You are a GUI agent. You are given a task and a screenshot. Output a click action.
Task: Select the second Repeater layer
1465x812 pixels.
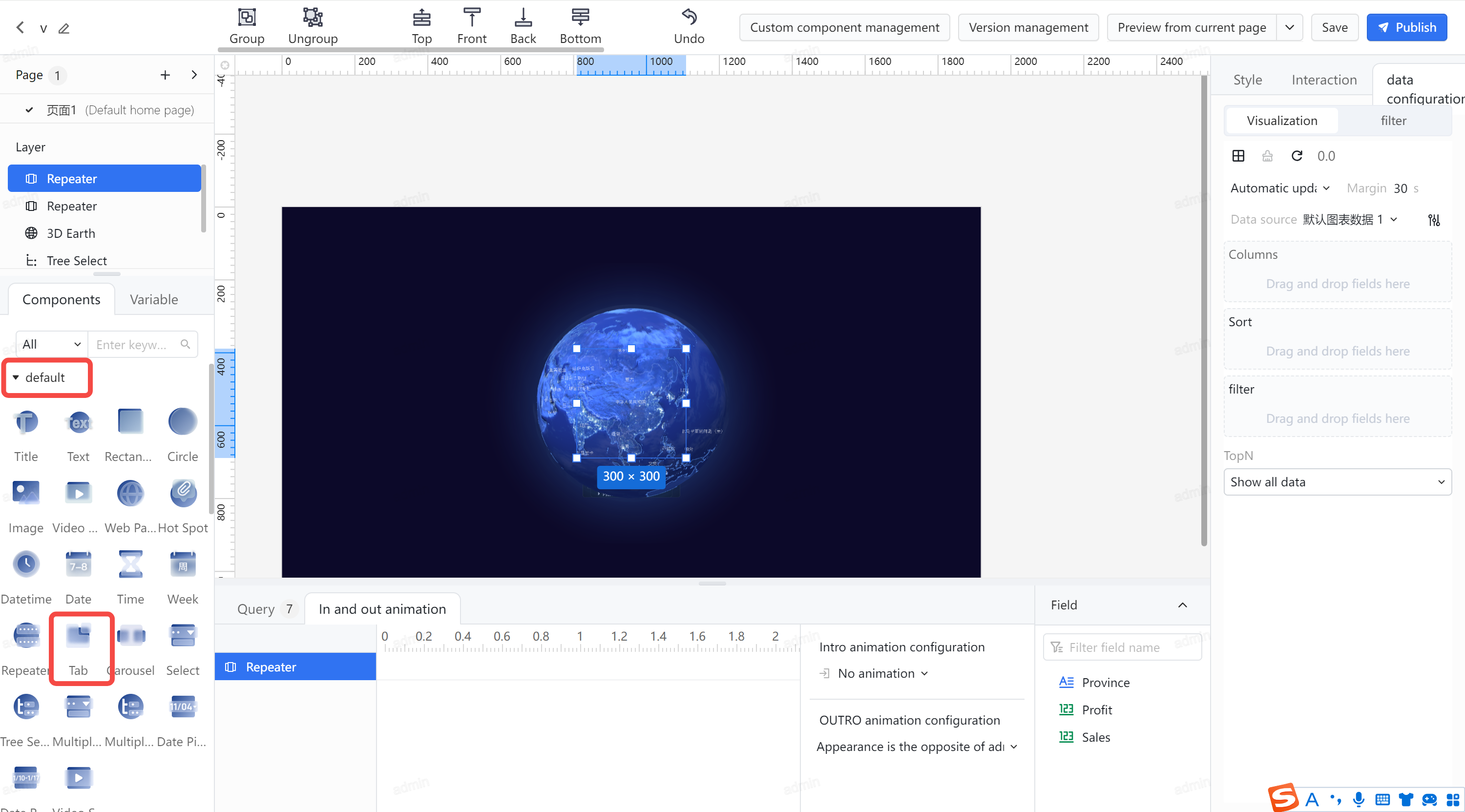pos(105,206)
